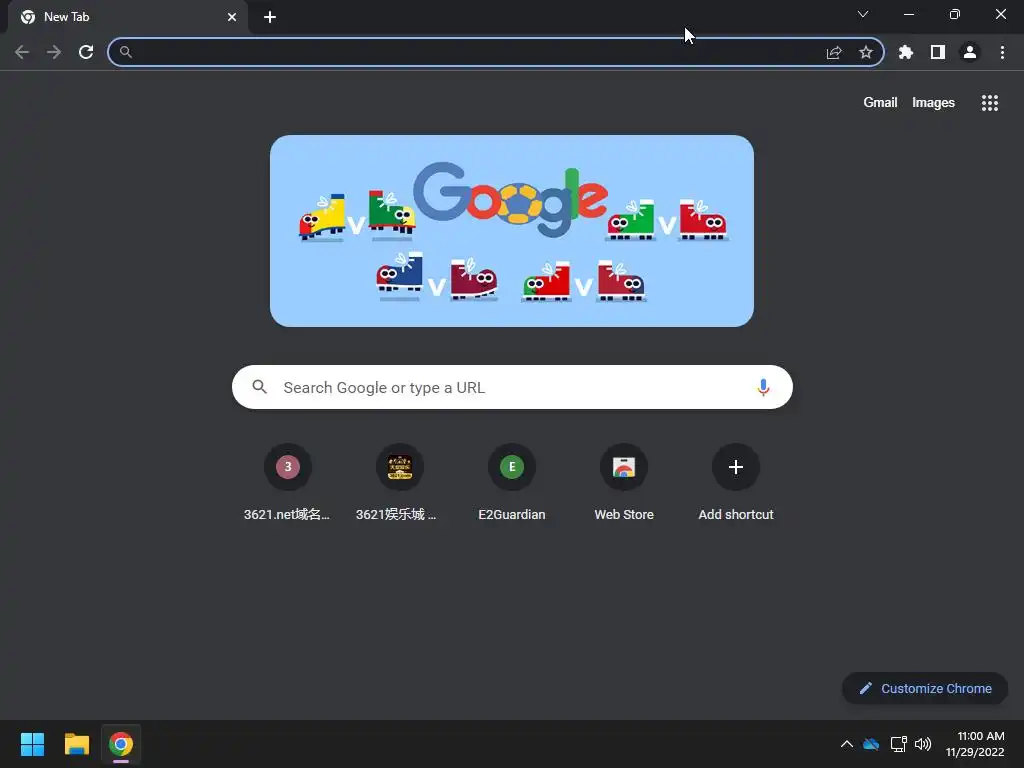This screenshot has width=1024, height=768.
Task: Open the tab search chevron
Action: coord(863,14)
